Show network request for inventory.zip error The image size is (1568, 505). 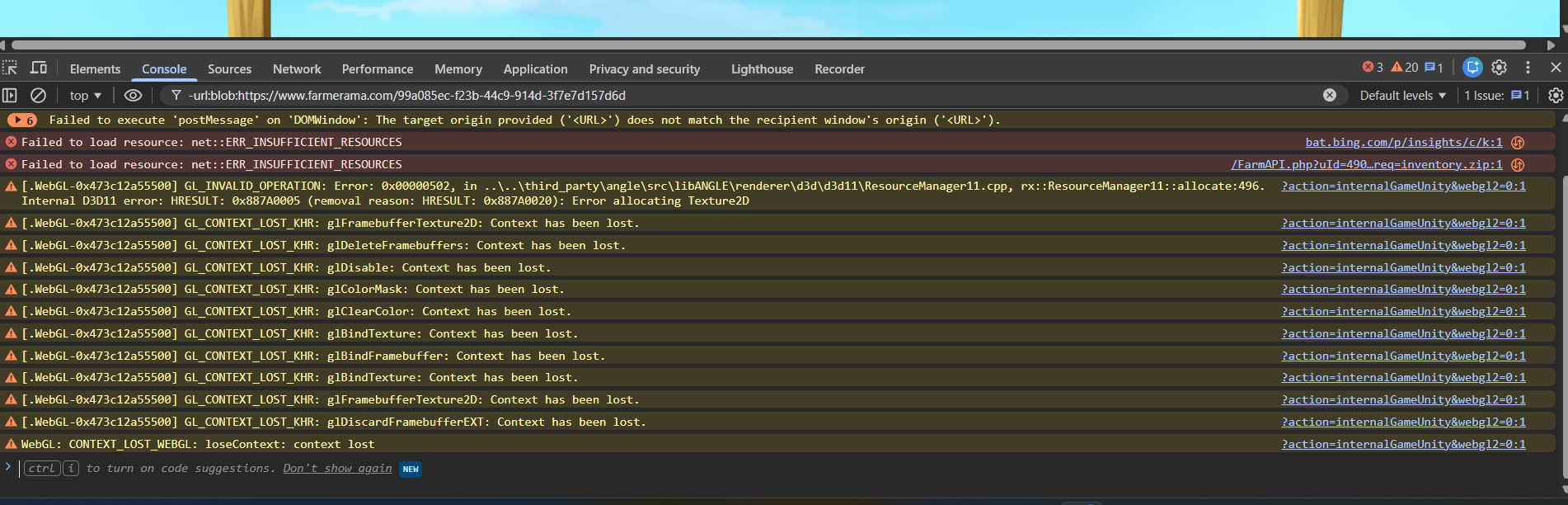(1517, 165)
